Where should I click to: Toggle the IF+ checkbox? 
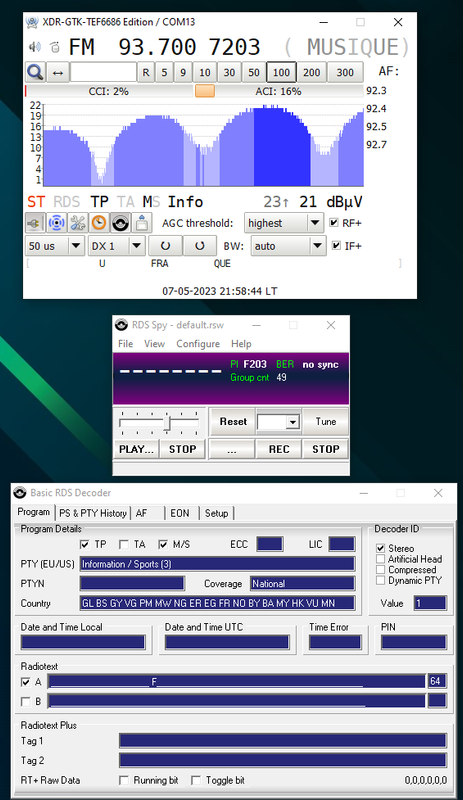pos(336,245)
